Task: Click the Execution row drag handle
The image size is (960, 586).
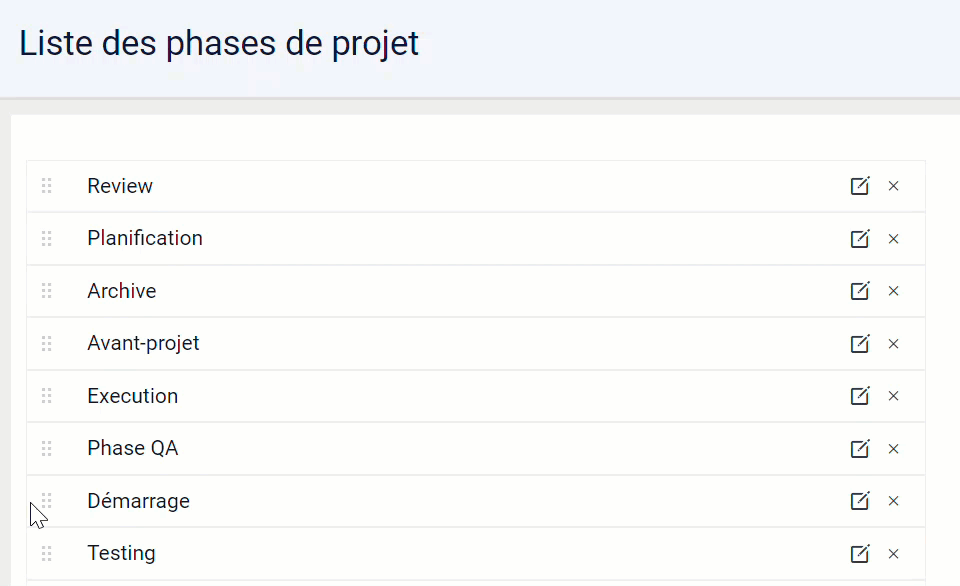Action: coord(47,396)
